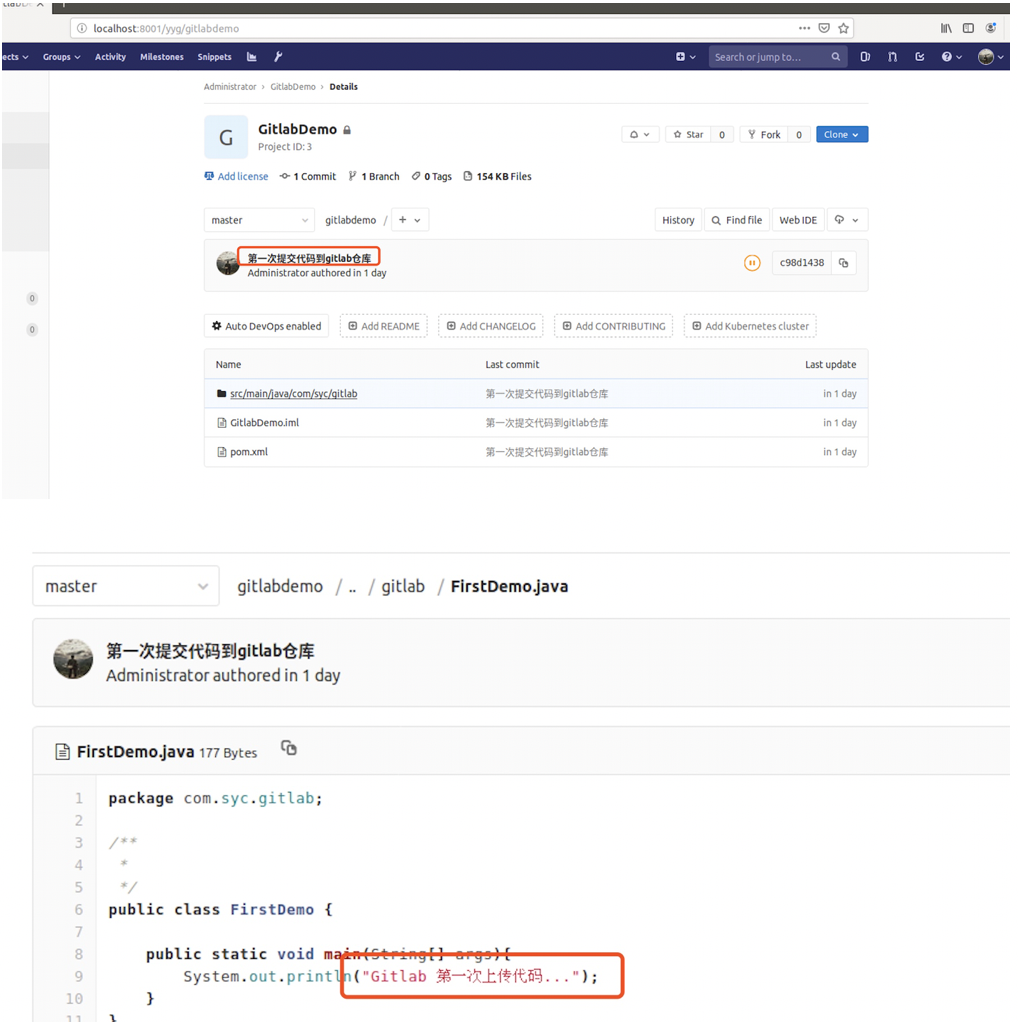This screenshot has height=1022, width=1018.
Task: Click the lower commit title for FirstDemo.java
Action: 210,650
